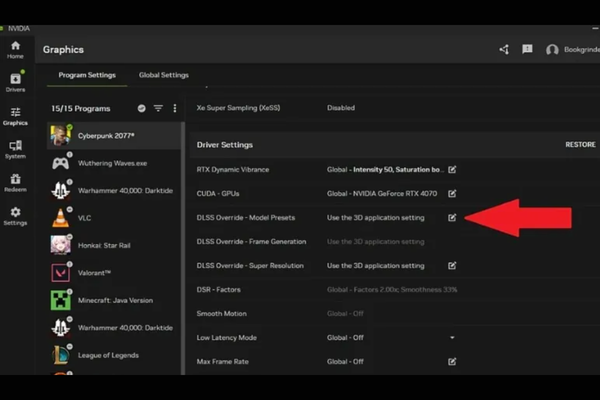
Task: Open the Drivers section
Action: (x=15, y=82)
